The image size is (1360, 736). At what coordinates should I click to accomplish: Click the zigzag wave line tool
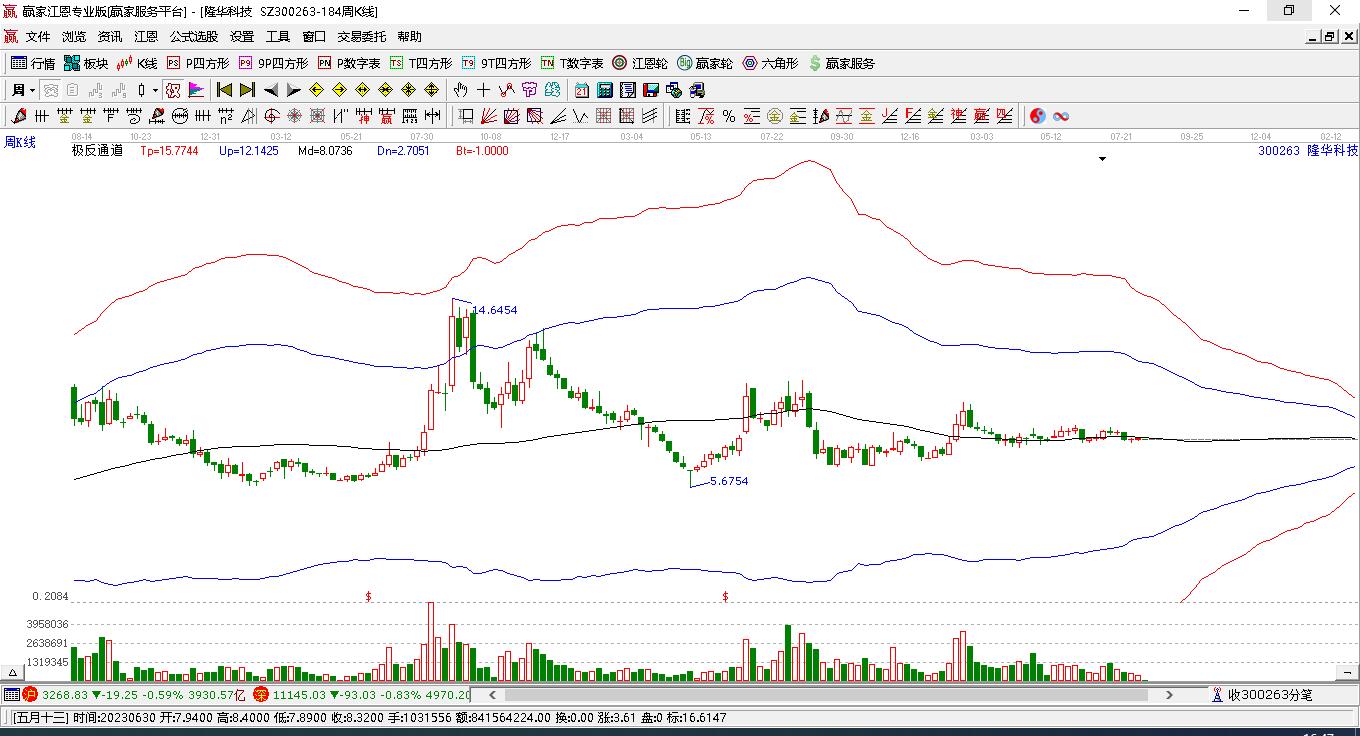[x=581, y=116]
